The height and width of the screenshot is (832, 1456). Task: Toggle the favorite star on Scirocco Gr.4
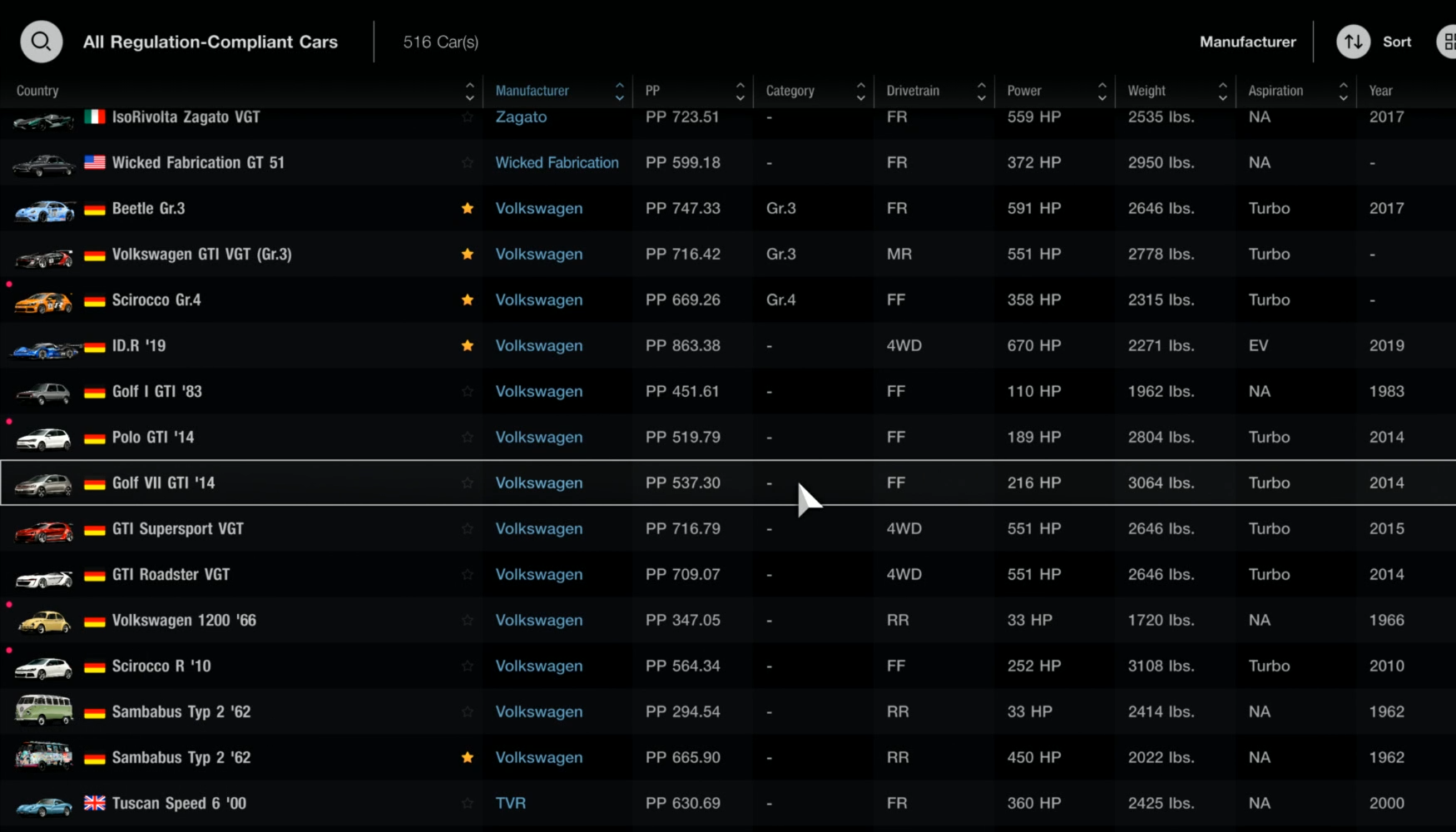pos(468,300)
